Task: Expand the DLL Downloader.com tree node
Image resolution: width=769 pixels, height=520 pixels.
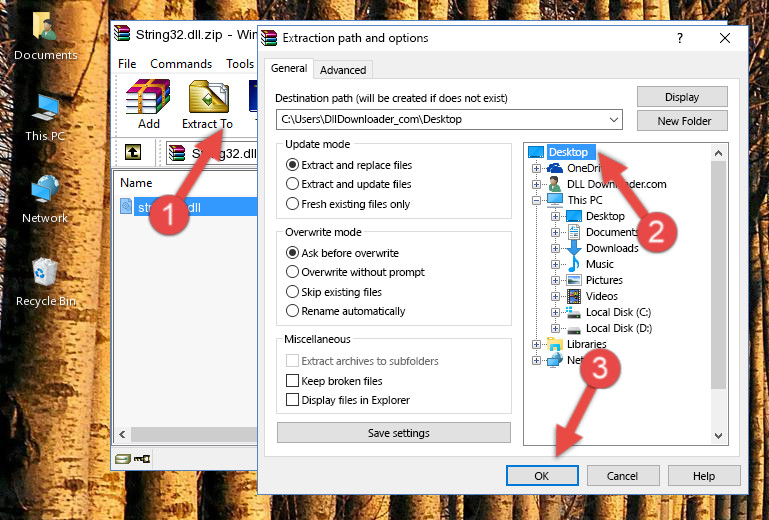Action: click(536, 184)
